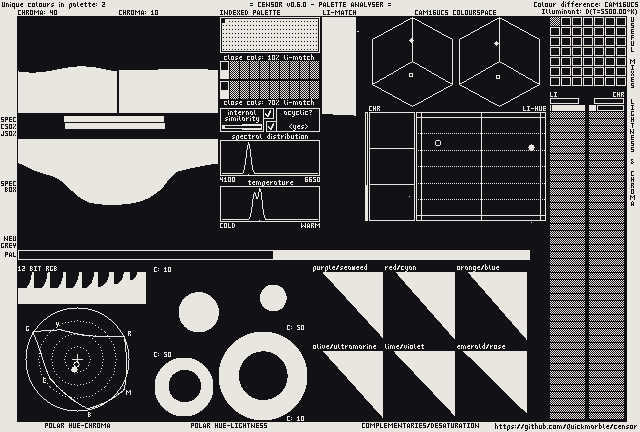The height and width of the screenshot is (432, 640).
Task: Click the diamond marker in the right CAM16UCS cube
Action: coord(496,43)
